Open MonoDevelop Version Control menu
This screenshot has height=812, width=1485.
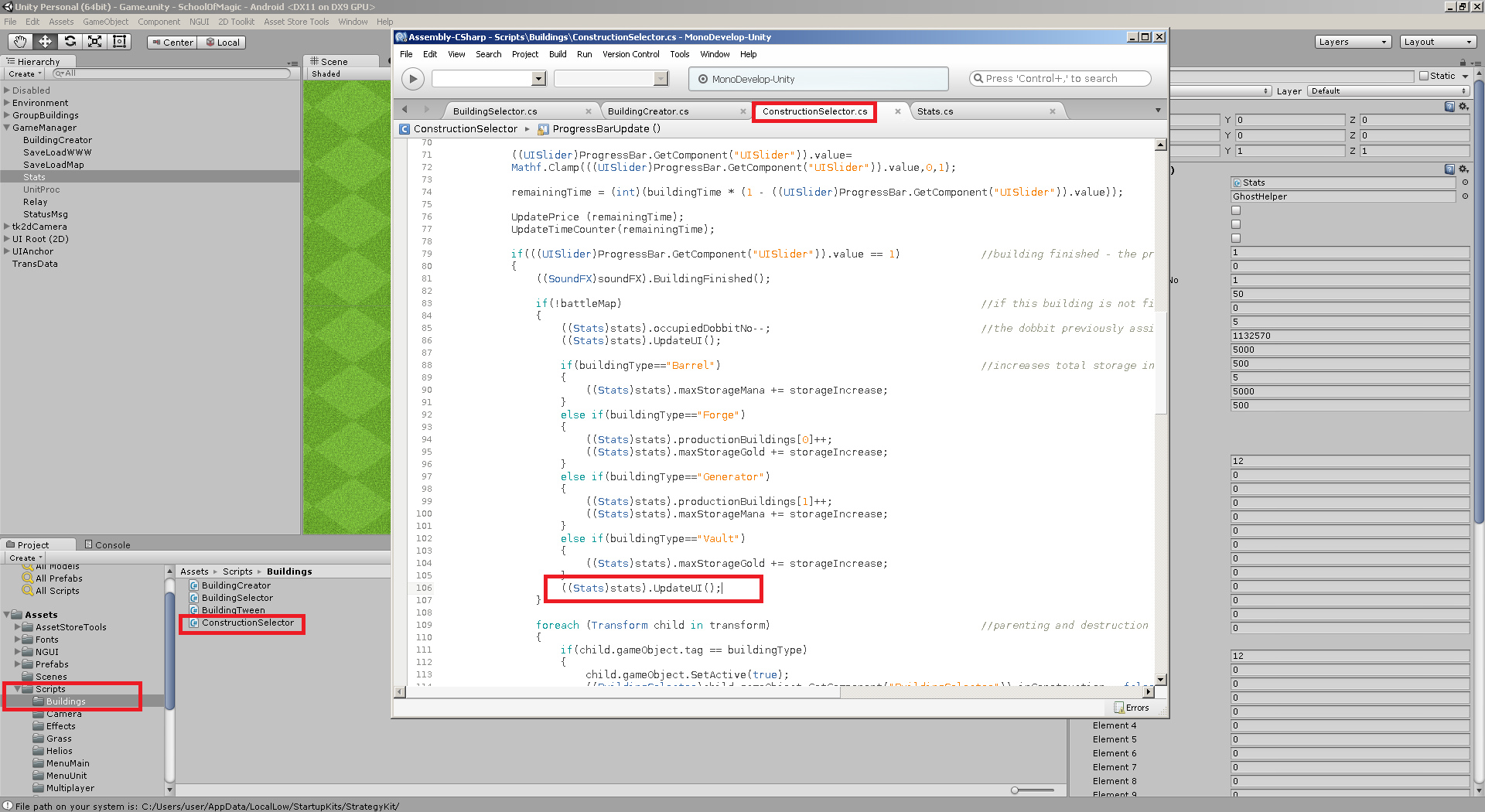click(630, 54)
